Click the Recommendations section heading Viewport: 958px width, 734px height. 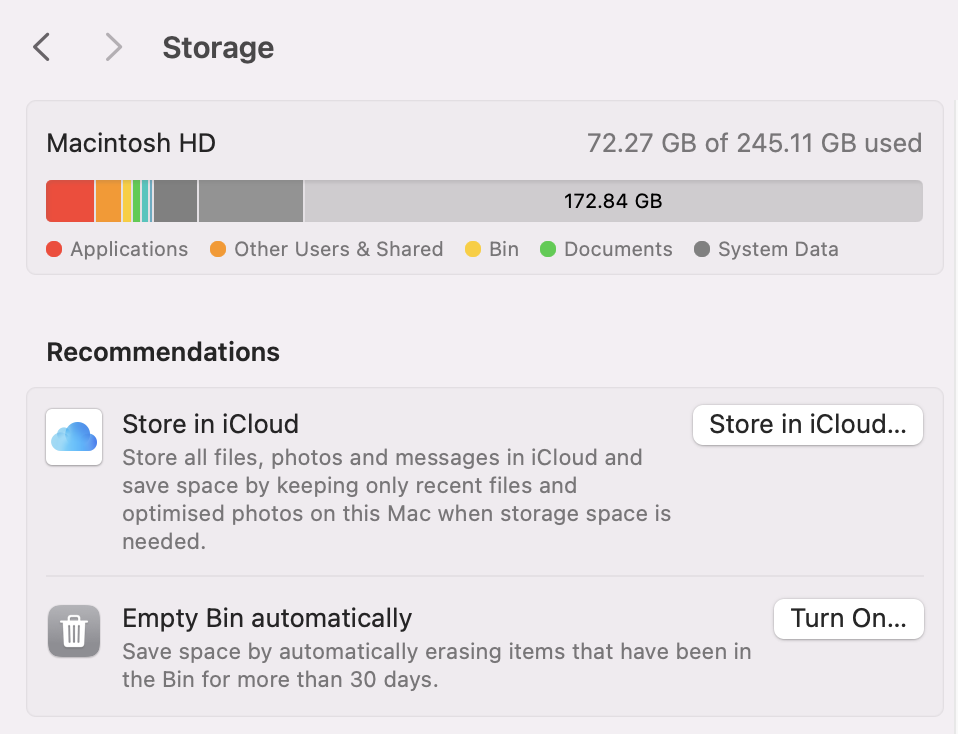[162, 352]
